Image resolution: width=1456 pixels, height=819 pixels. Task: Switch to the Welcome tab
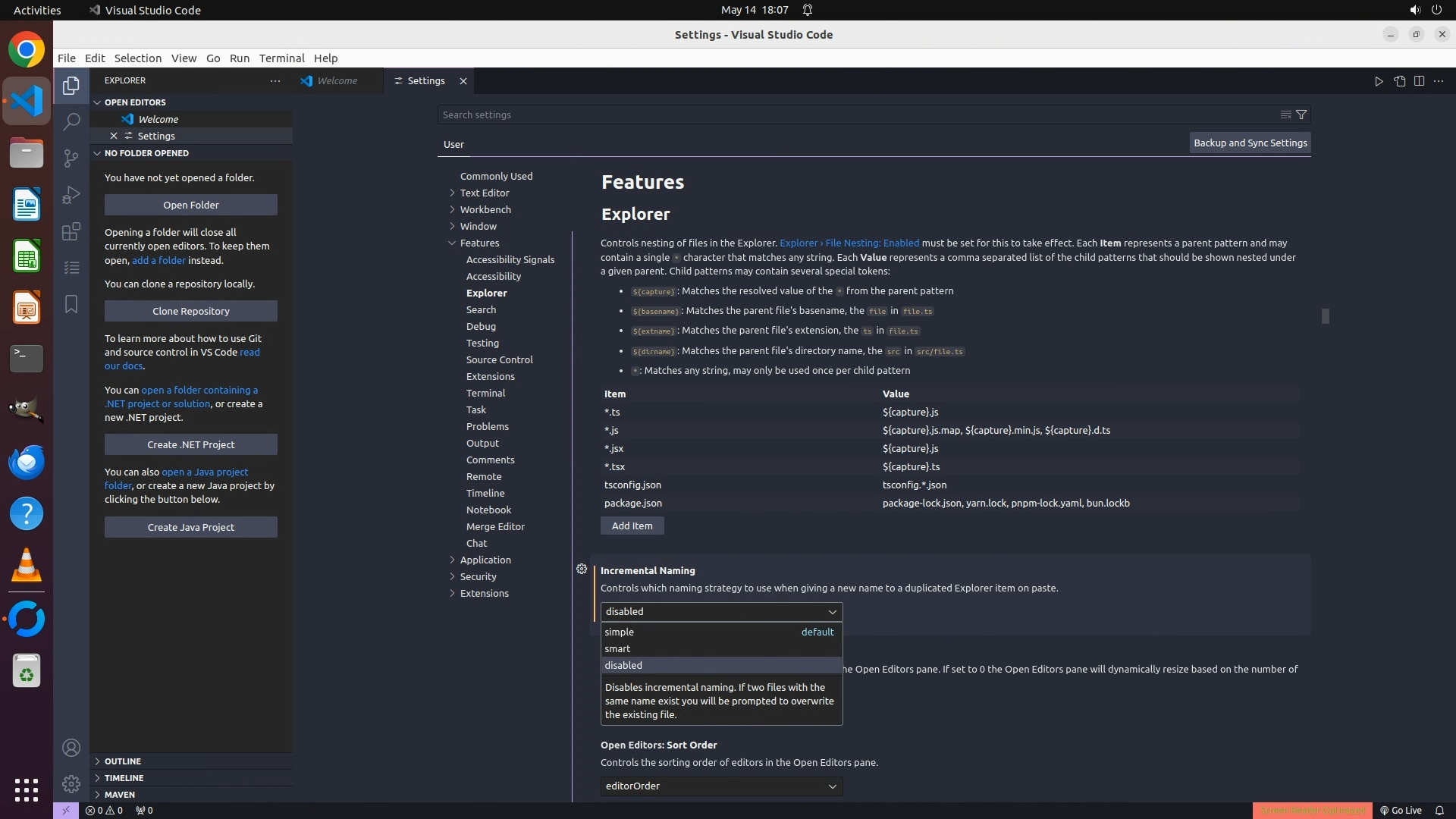[x=337, y=80]
